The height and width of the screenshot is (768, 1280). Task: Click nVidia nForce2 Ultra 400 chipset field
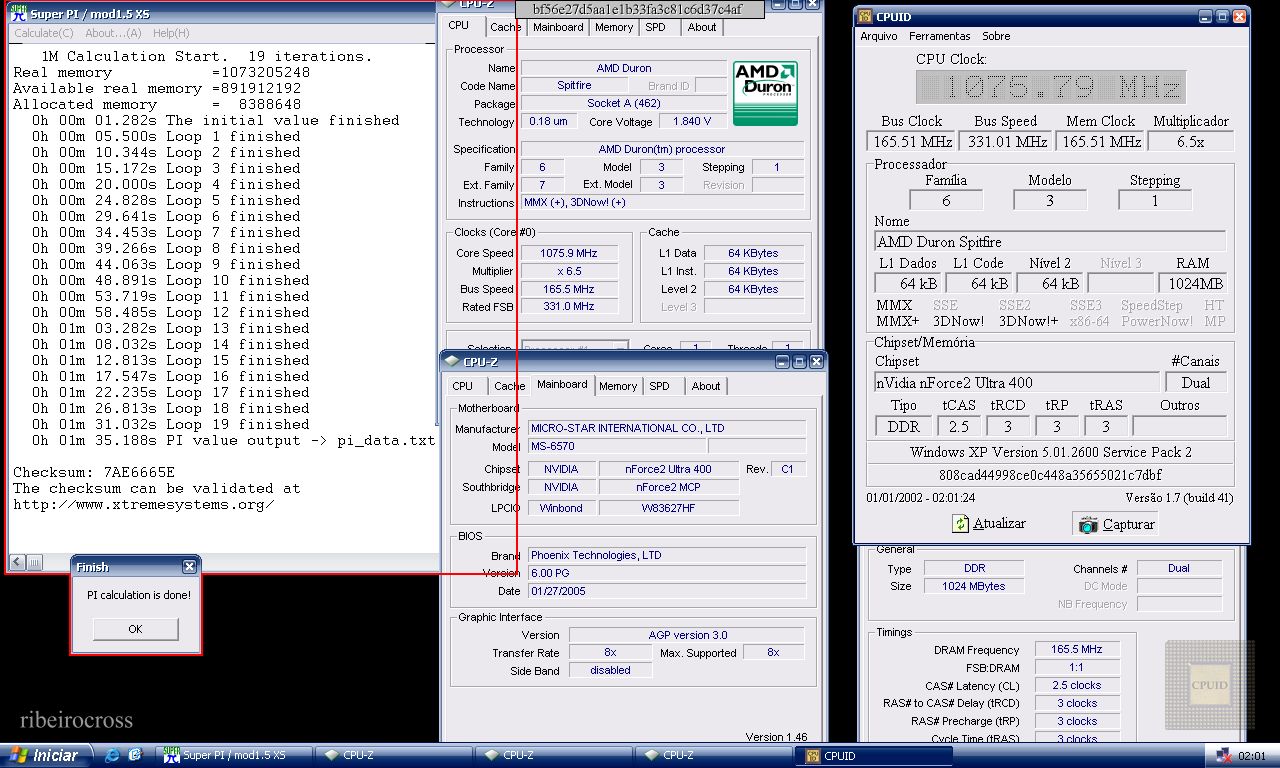click(x=1016, y=382)
